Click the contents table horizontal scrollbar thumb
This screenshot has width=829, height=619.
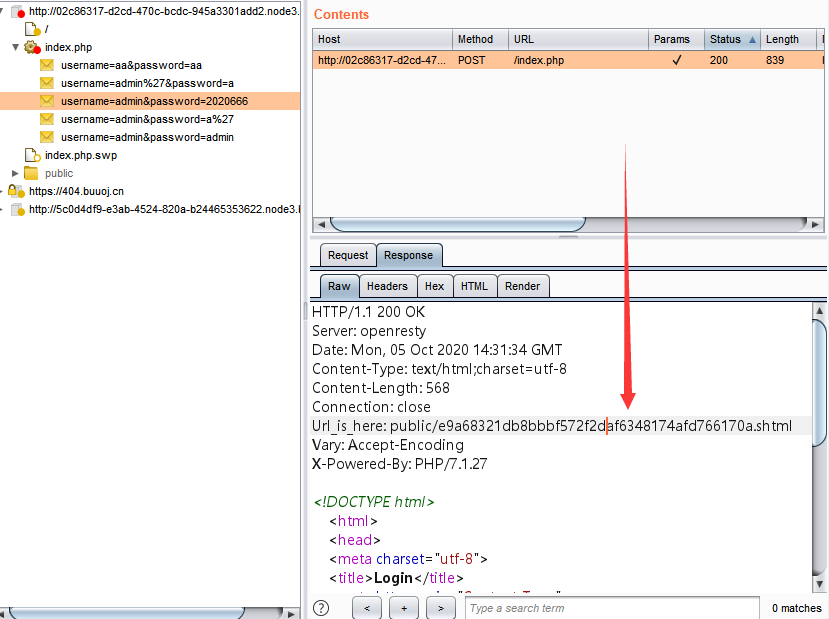(458, 224)
